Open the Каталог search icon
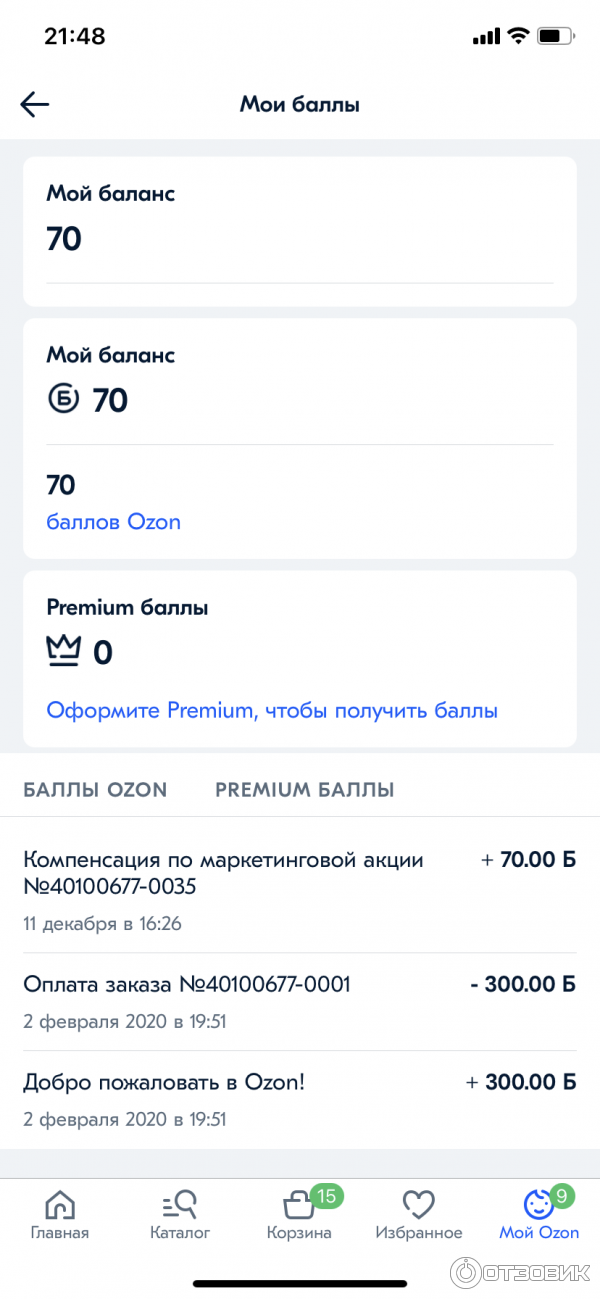Image resolution: width=600 pixels, height=1299 pixels. point(180,1204)
